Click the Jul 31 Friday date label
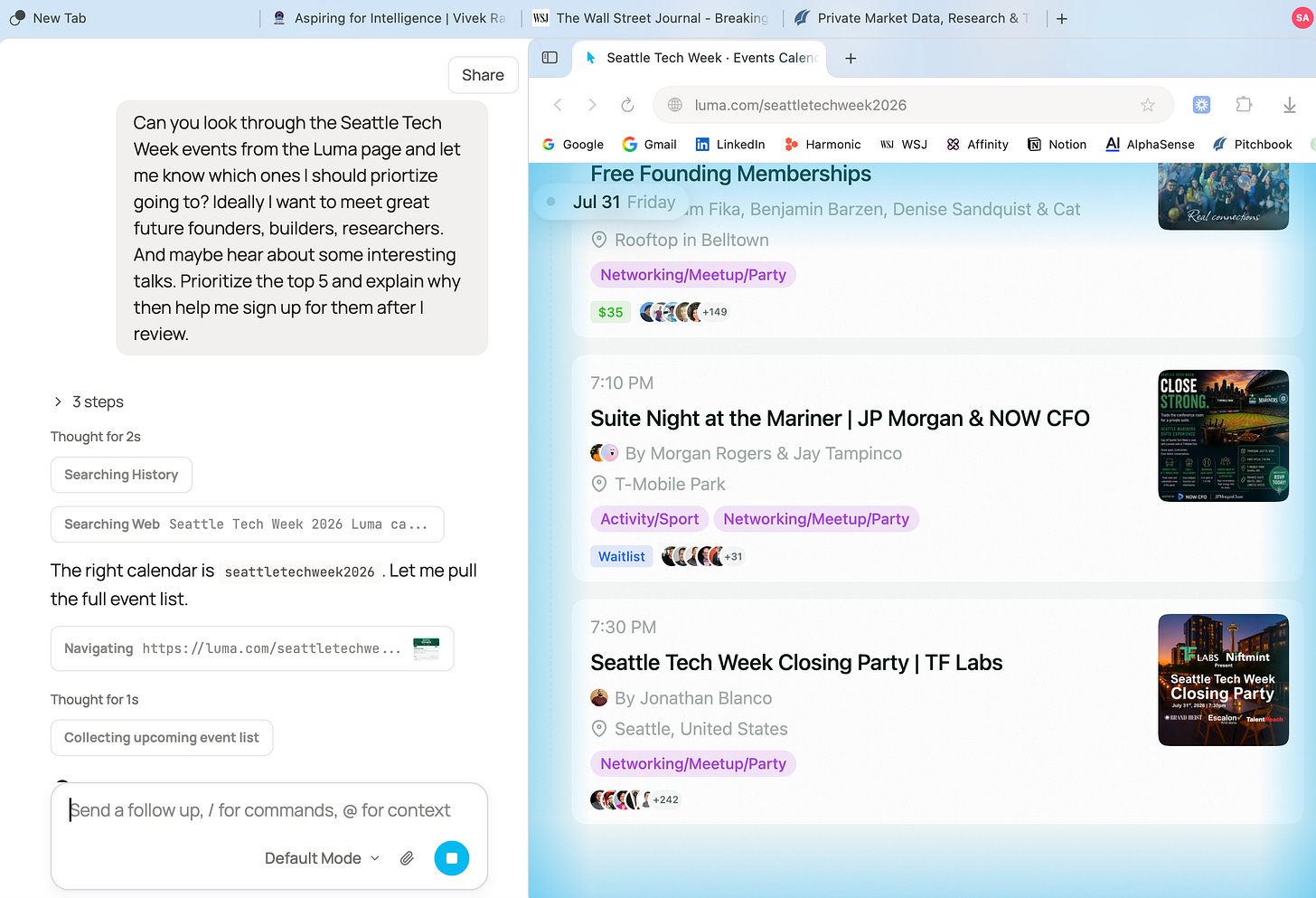The height and width of the screenshot is (898, 1316). pos(624,203)
